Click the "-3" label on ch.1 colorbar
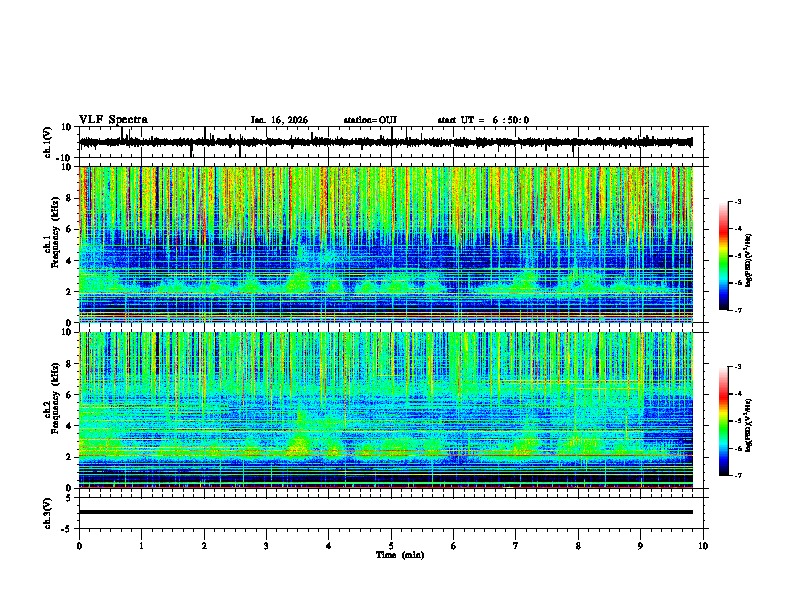 [737, 202]
